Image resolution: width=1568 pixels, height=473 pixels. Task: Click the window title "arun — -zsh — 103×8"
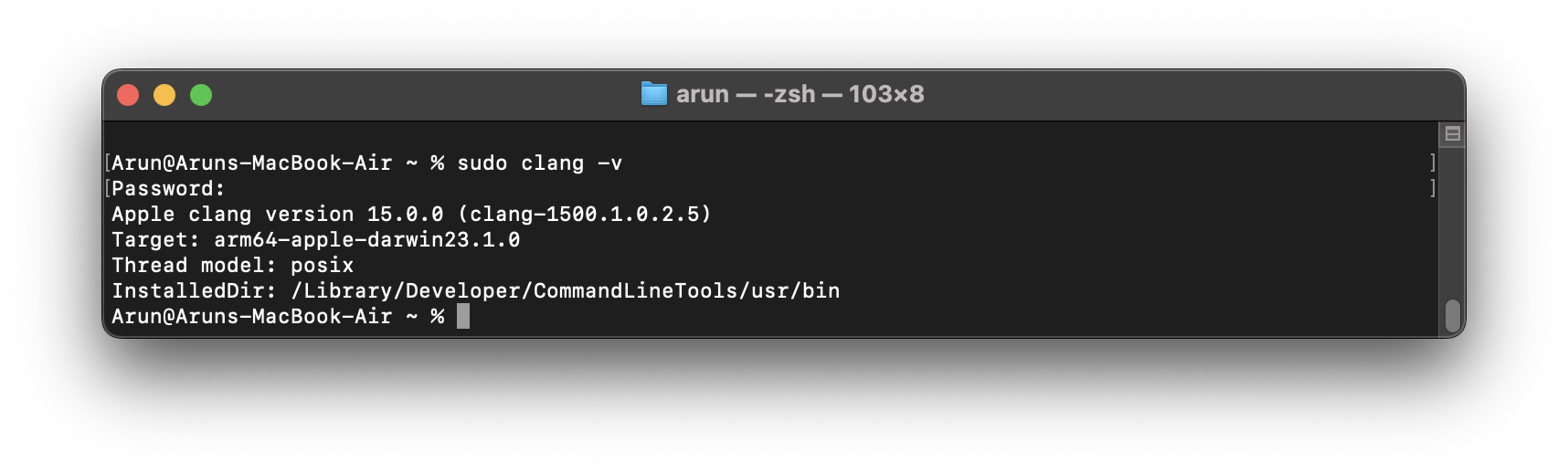(x=800, y=94)
